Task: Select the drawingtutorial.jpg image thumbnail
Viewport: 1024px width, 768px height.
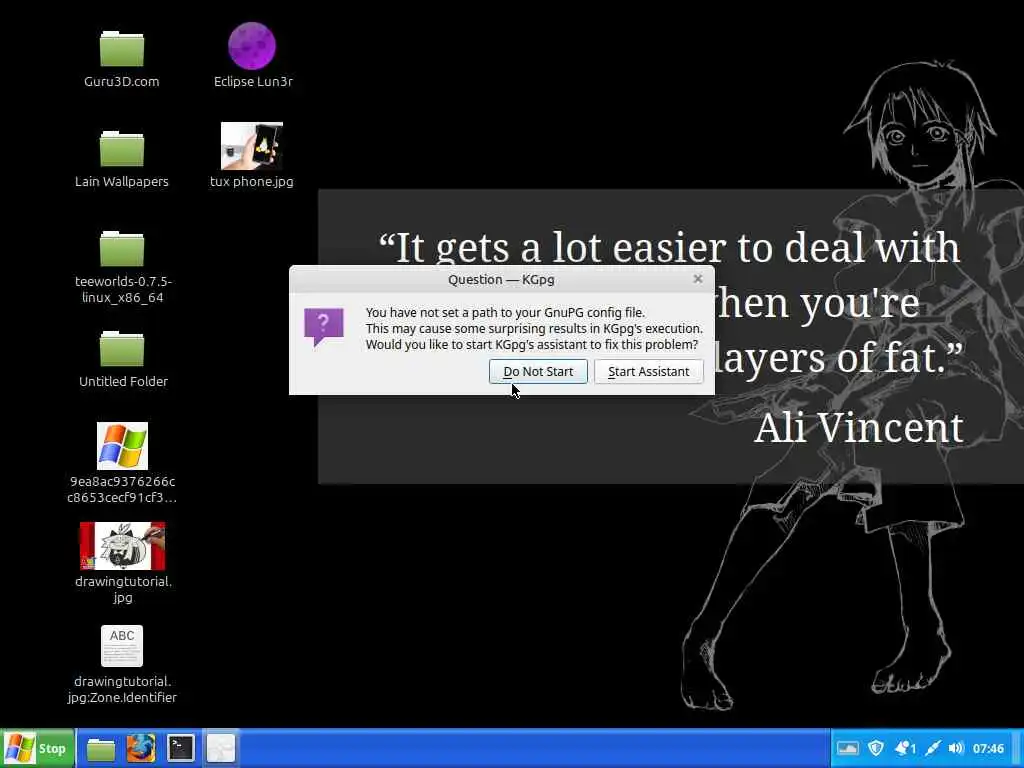Action: (x=122, y=546)
